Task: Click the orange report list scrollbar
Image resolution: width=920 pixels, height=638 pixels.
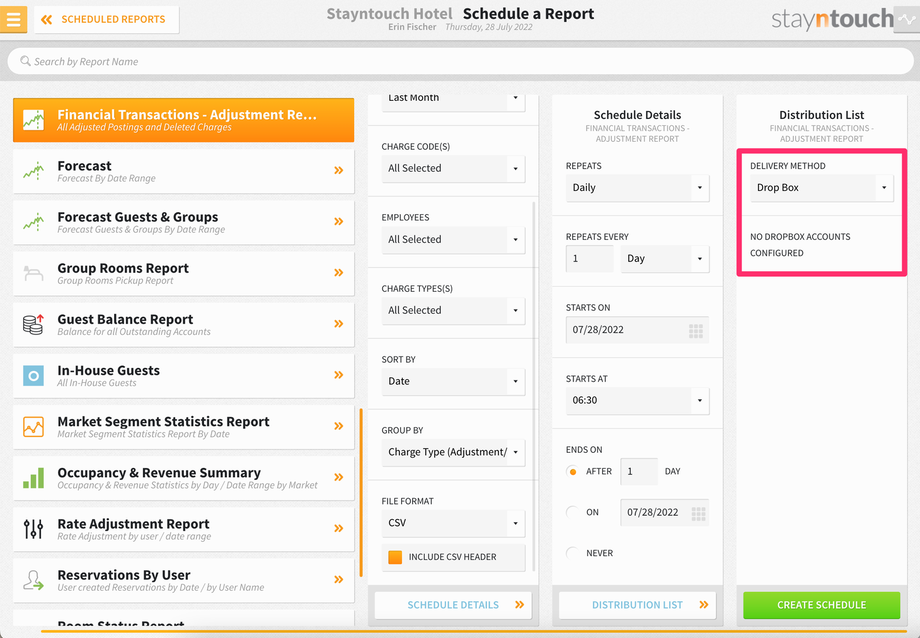Action: (361, 493)
